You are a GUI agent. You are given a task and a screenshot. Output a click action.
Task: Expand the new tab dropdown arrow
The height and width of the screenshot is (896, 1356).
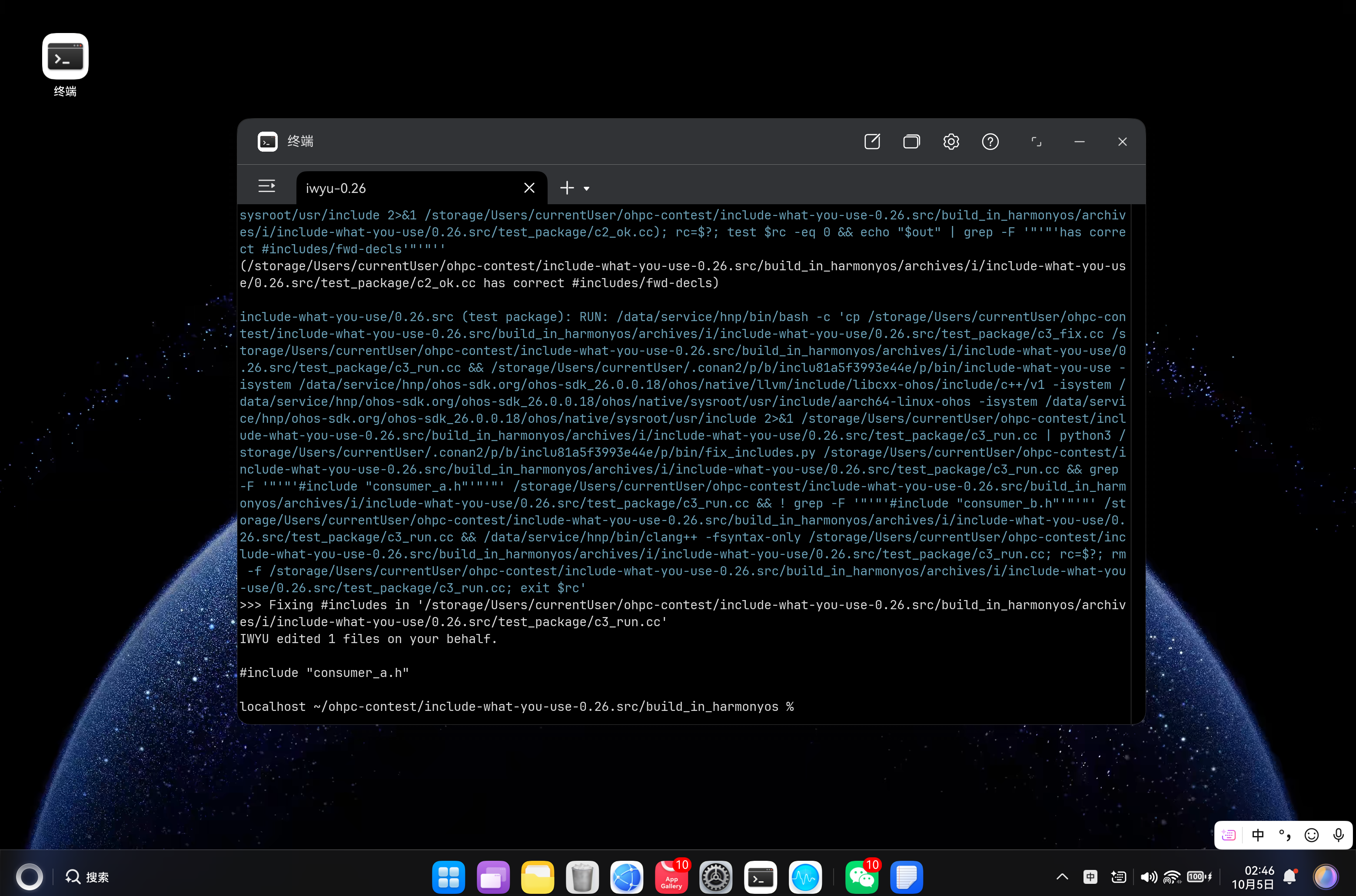586,189
